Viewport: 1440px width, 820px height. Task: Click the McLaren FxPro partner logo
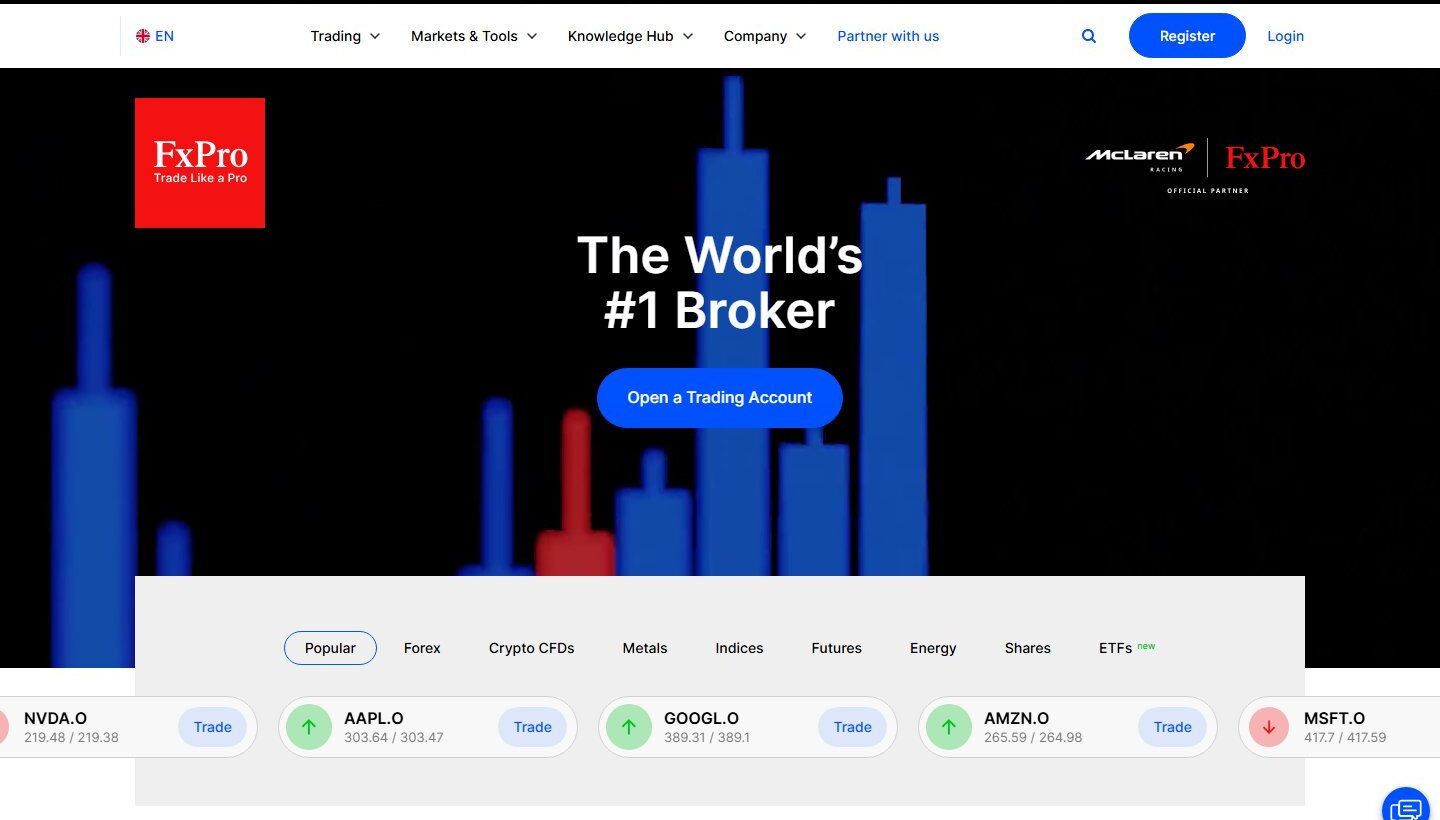(x=1195, y=165)
